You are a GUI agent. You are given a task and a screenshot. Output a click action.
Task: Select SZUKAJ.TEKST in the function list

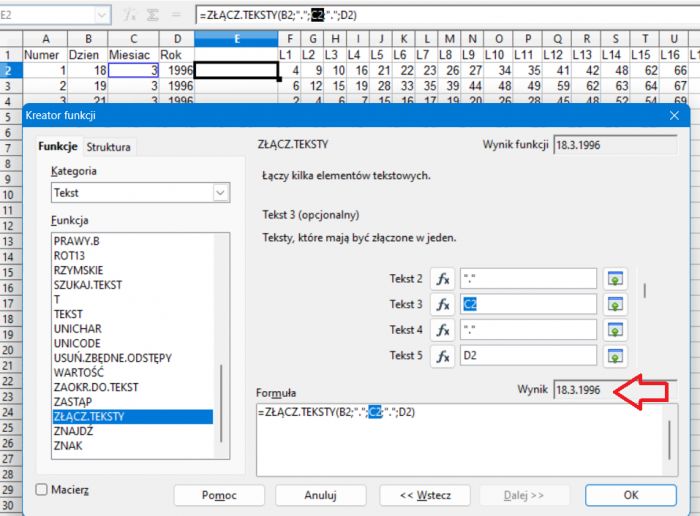coord(133,285)
